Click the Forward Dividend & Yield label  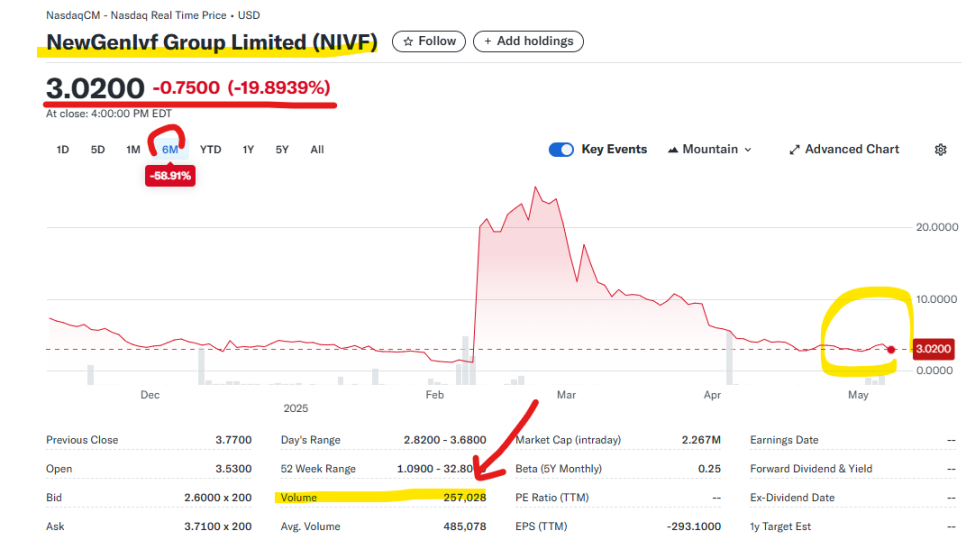(811, 469)
